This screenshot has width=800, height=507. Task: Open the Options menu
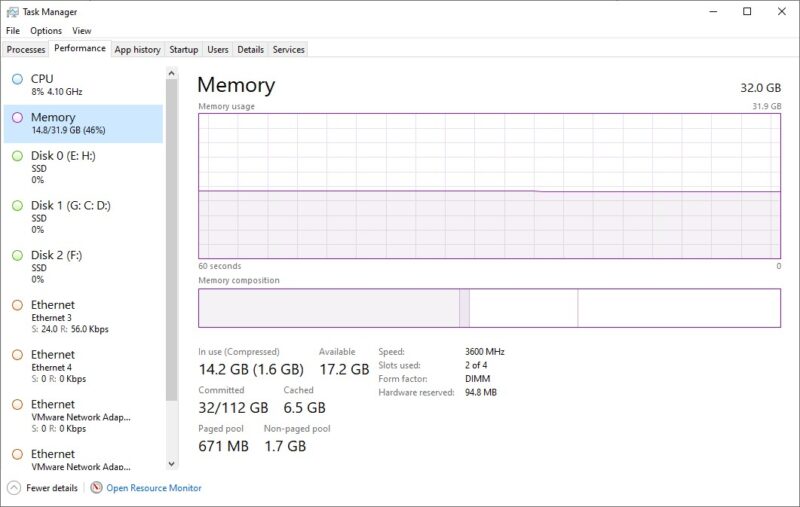[46, 31]
